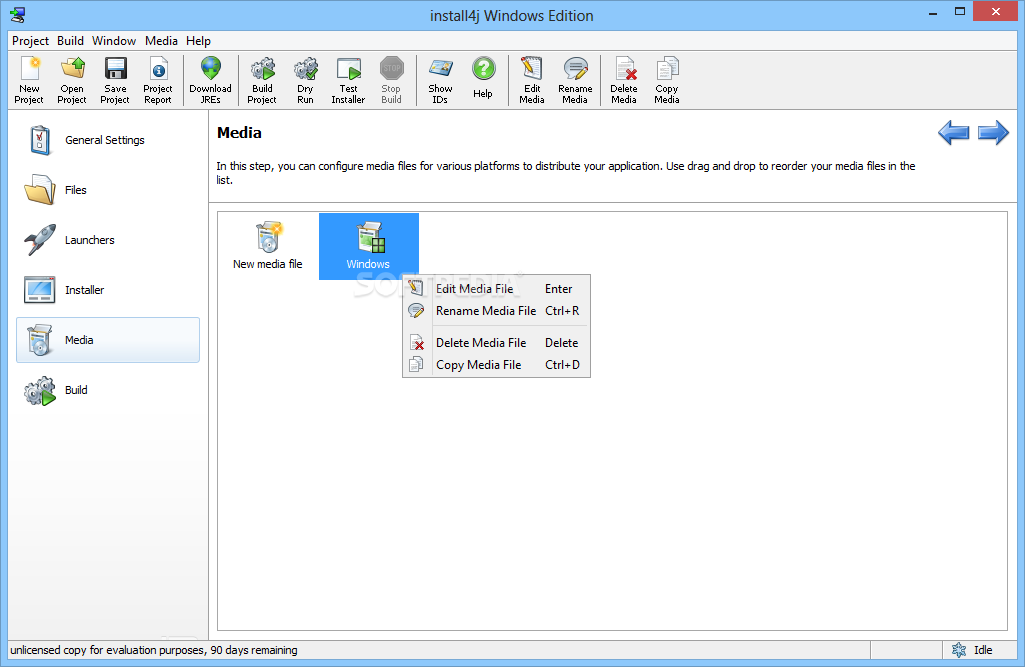The image size is (1025, 667).
Task: Open the Window menu
Action: tap(114, 41)
